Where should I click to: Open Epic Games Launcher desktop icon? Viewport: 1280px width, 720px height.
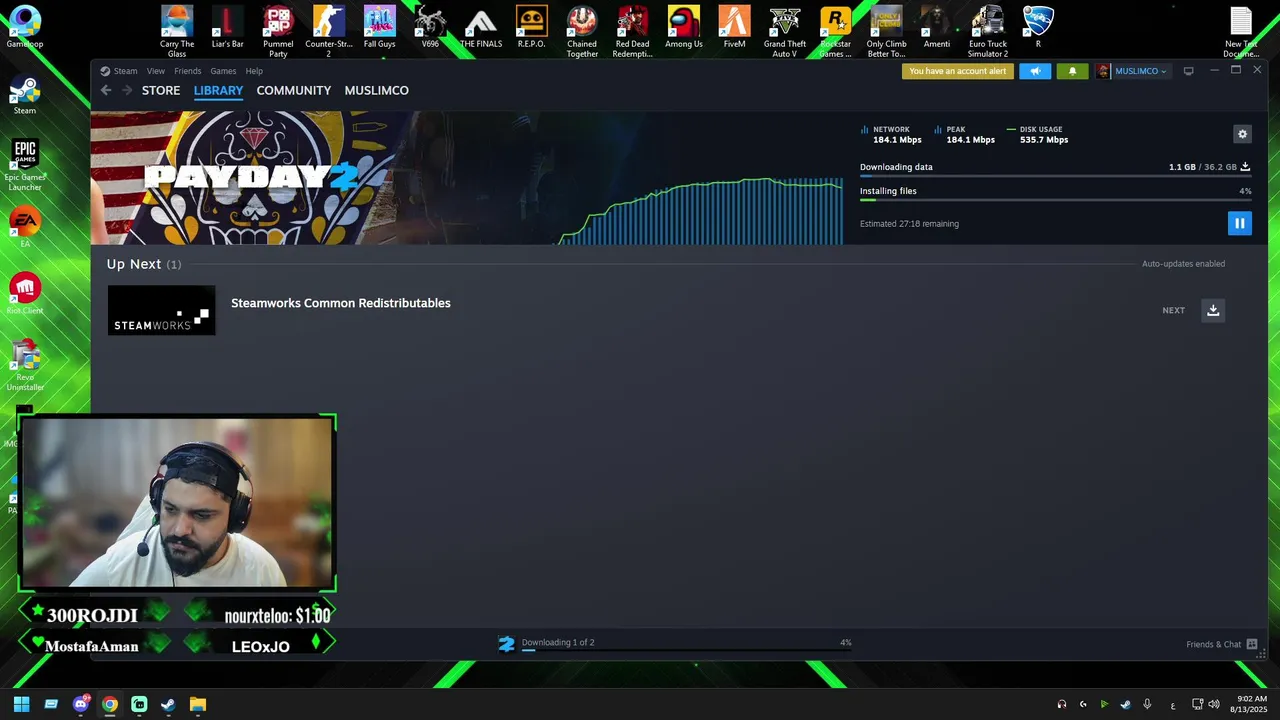pyautogui.click(x=25, y=165)
